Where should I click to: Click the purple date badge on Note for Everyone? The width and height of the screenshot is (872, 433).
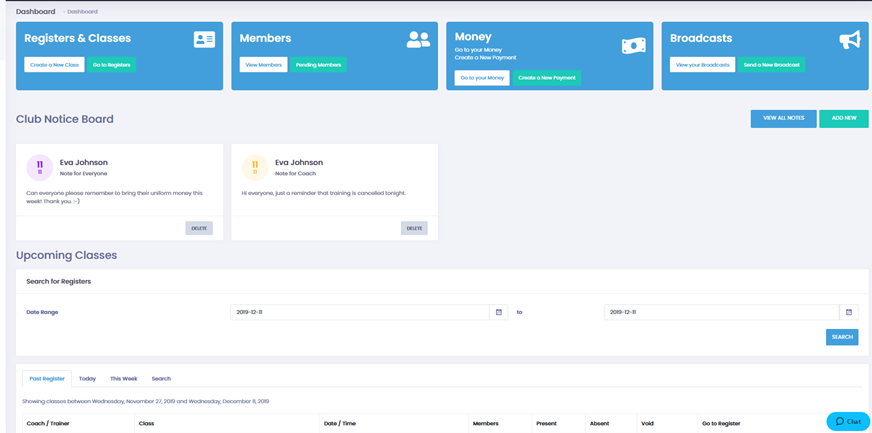click(x=39, y=167)
